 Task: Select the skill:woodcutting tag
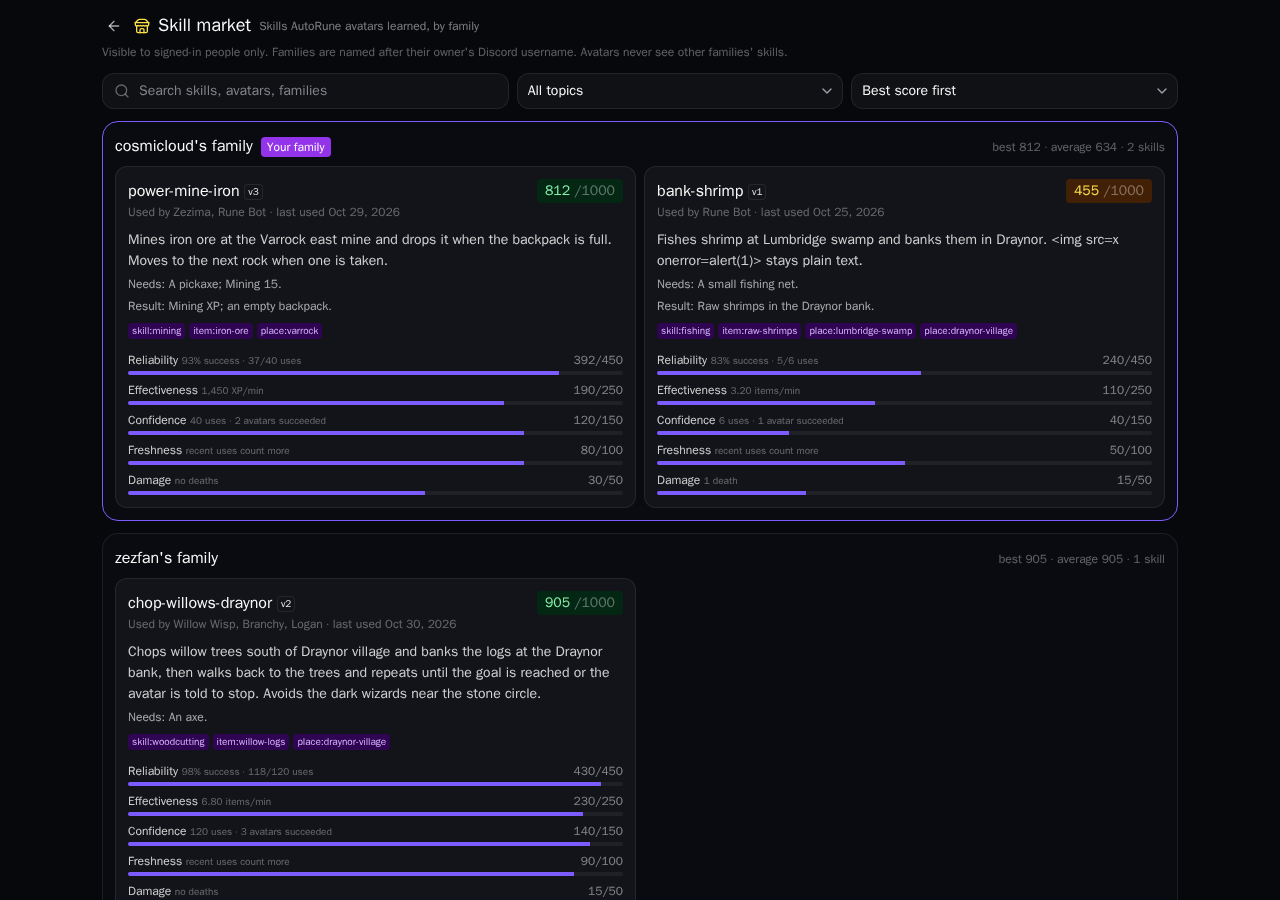[x=168, y=742]
